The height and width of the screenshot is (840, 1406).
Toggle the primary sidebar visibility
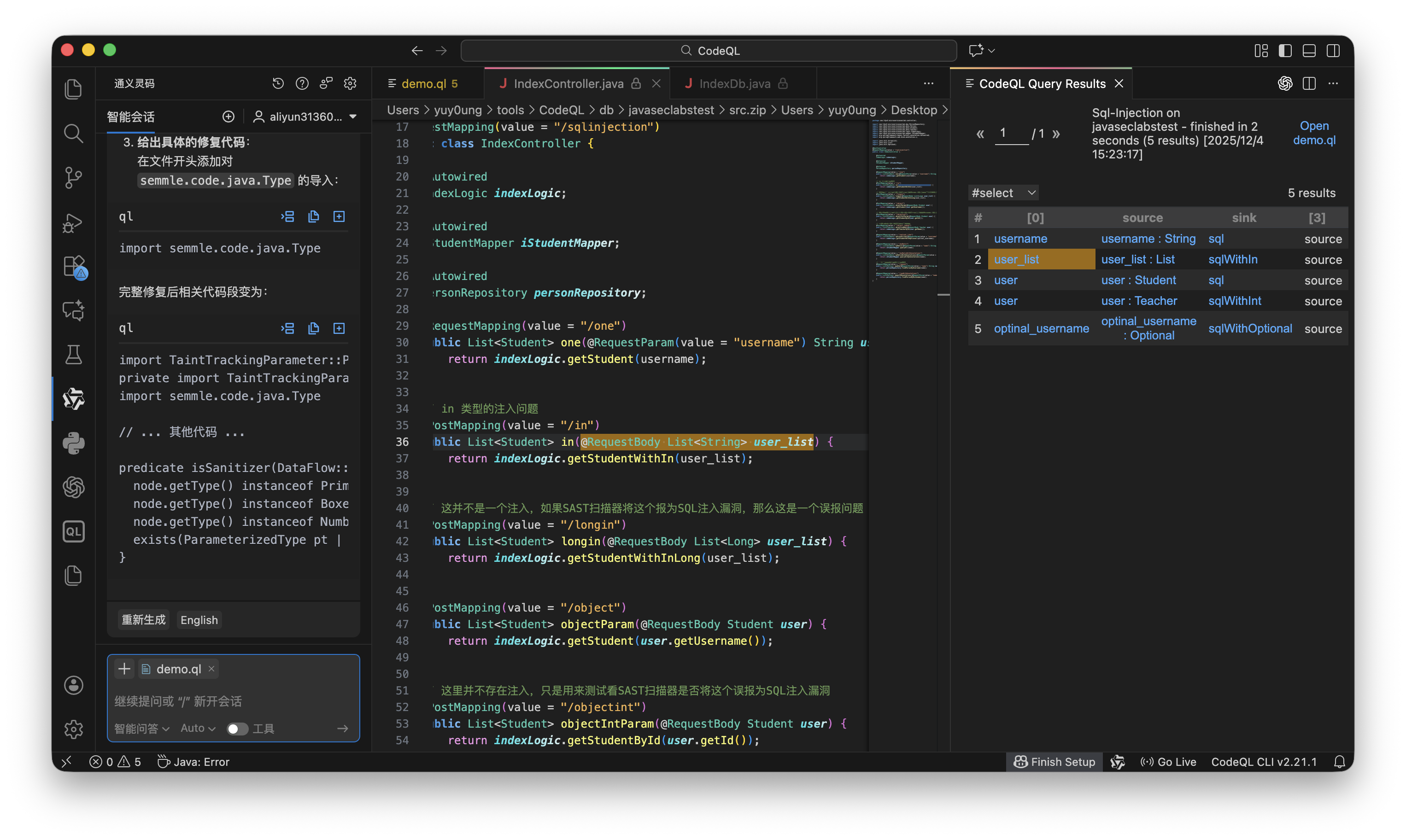pos(1285,51)
